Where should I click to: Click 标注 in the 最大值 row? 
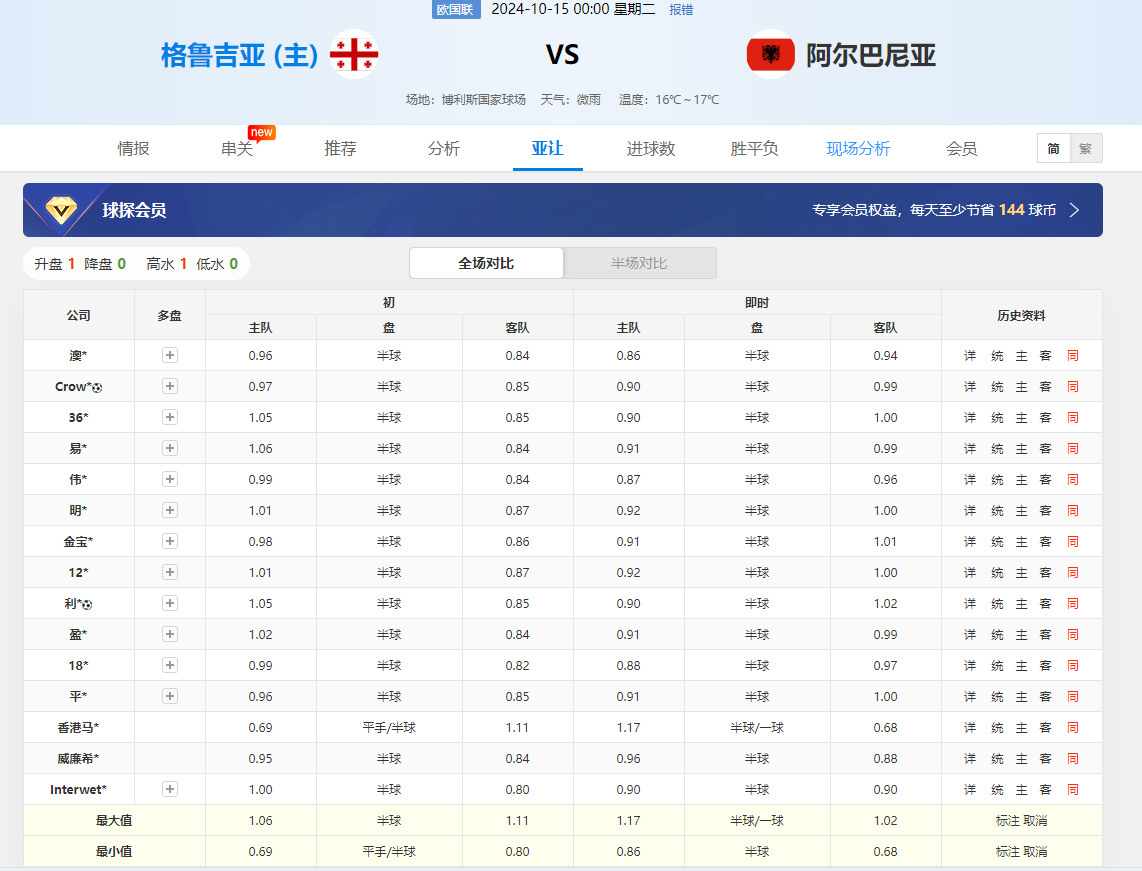pyautogui.click(x=1008, y=821)
